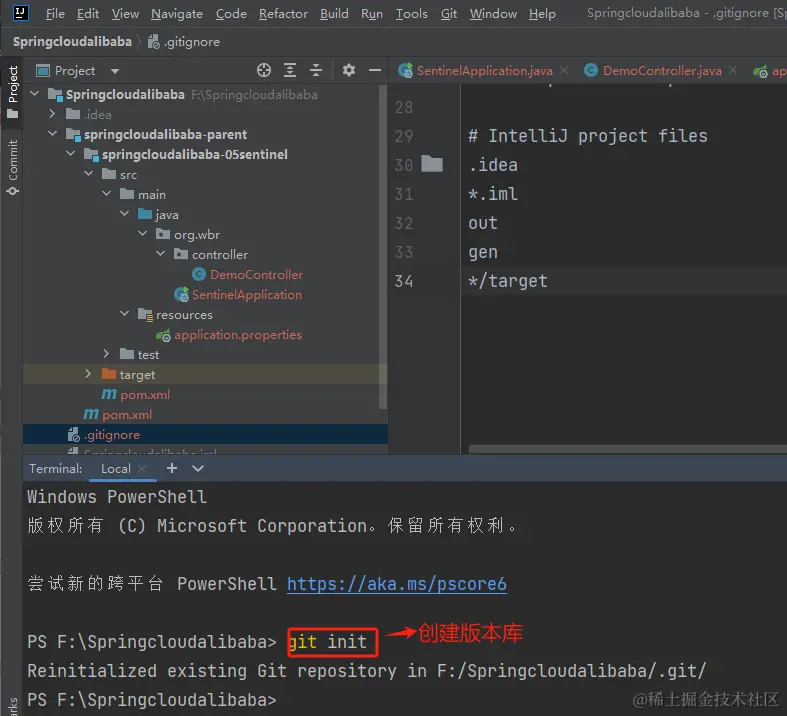Click Select Opened File target icon
787x716 pixels.
tap(264, 70)
